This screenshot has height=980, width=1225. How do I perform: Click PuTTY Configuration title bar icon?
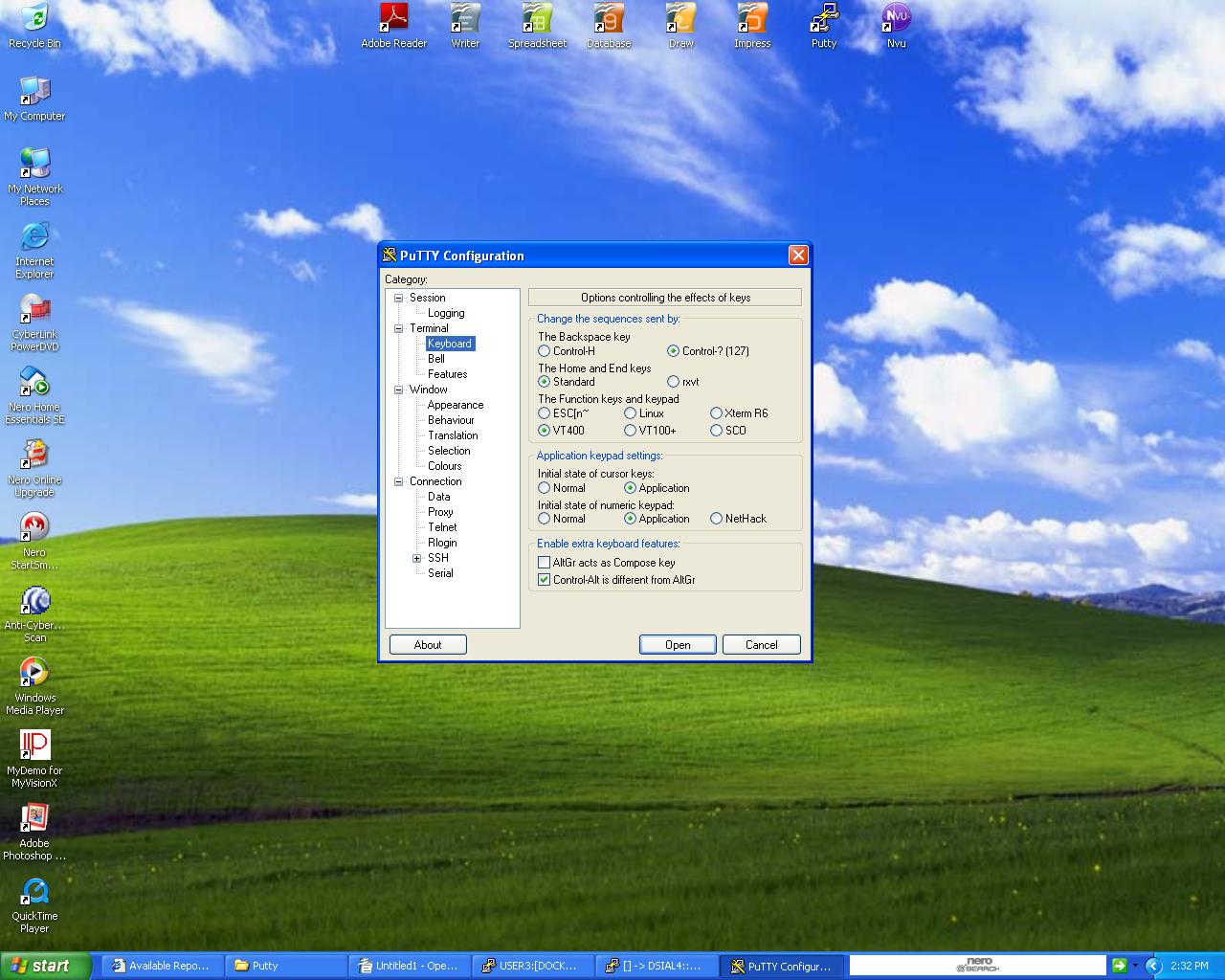click(x=390, y=256)
